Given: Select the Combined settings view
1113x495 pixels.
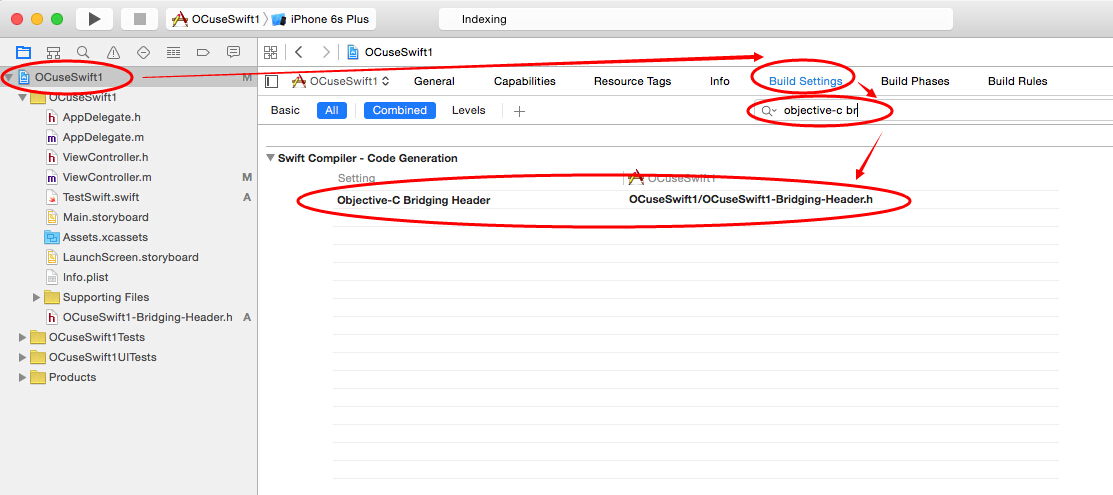Looking at the screenshot, I should (x=399, y=111).
